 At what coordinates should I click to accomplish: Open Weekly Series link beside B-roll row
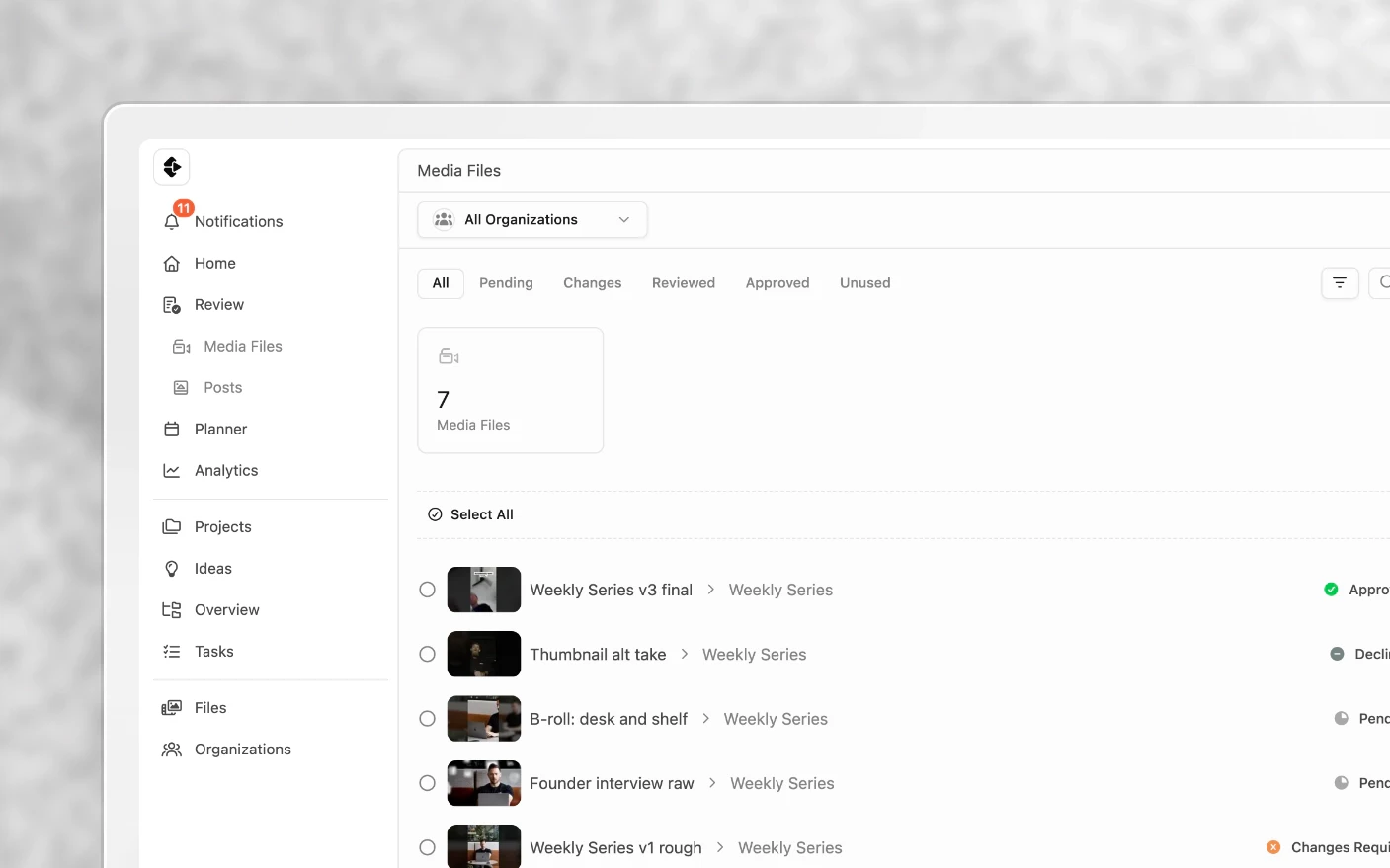tap(776, 719)
